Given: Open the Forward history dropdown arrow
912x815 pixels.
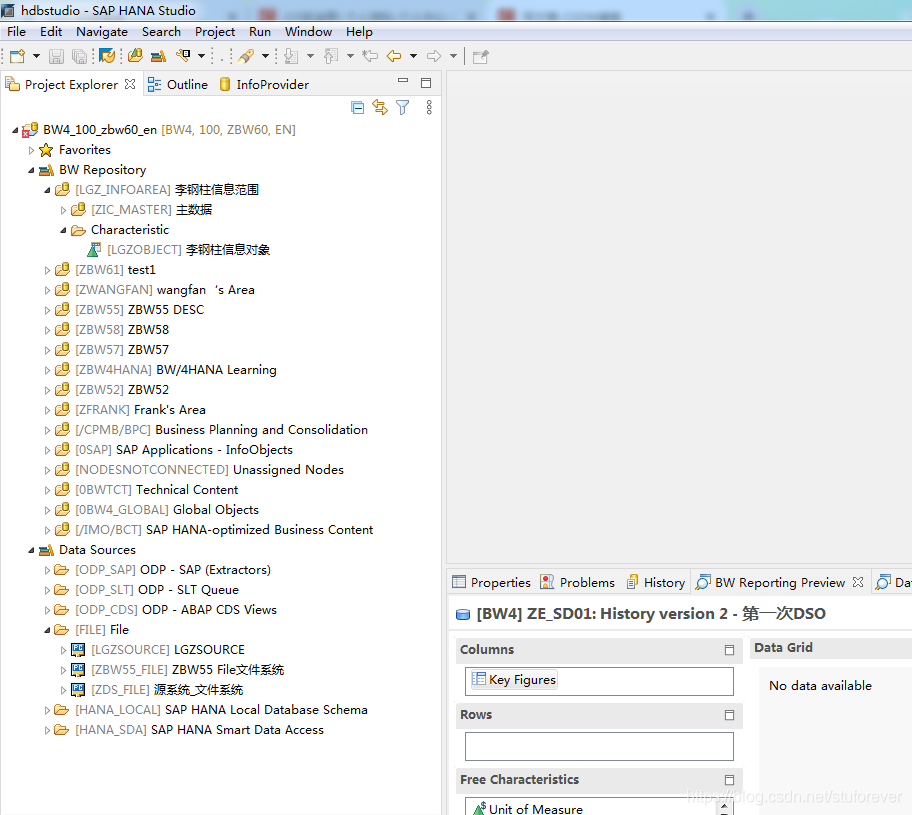Looking at the screenshot, I should (x=453, y=56).
